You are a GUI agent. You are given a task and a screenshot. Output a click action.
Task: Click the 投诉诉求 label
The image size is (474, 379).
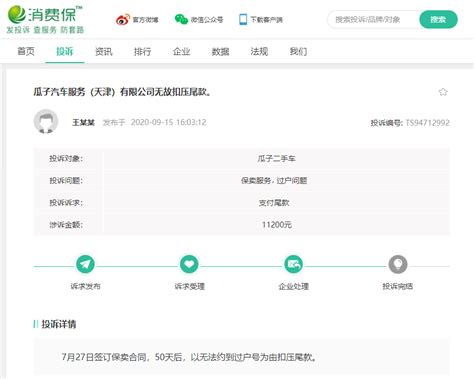[66, 202]
